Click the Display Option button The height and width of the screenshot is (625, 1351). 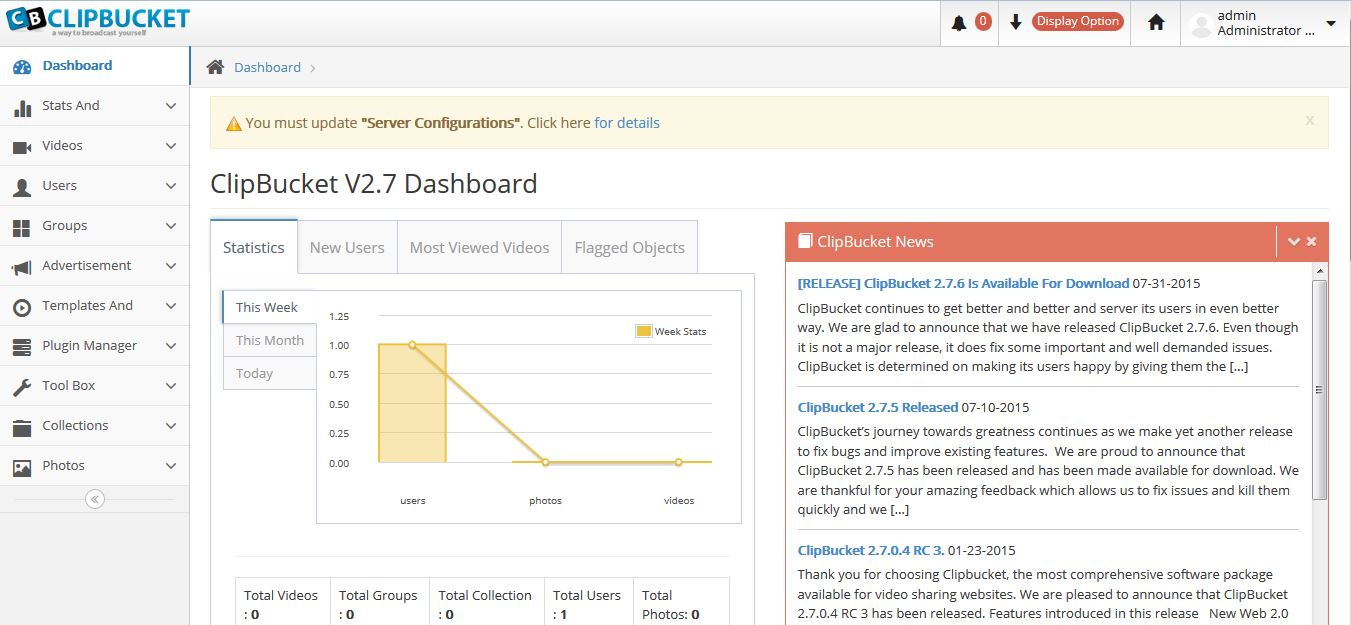point(1077,21)
